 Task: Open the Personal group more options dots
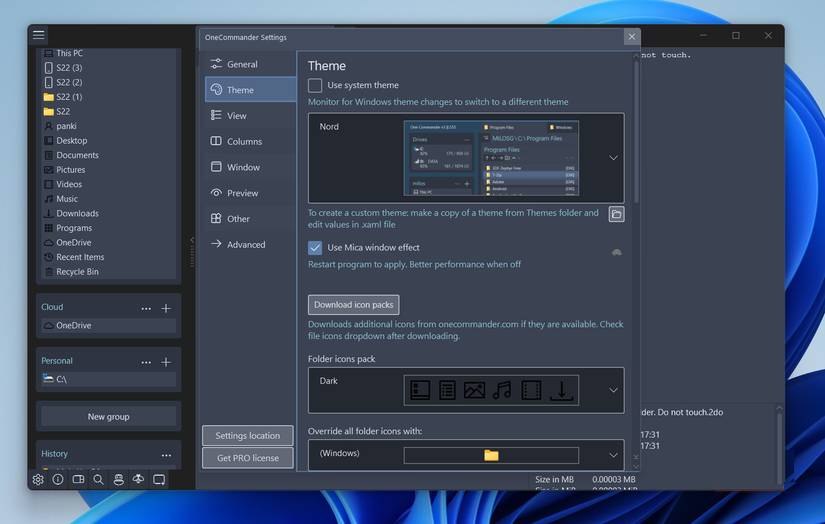[x=146, y=362]
